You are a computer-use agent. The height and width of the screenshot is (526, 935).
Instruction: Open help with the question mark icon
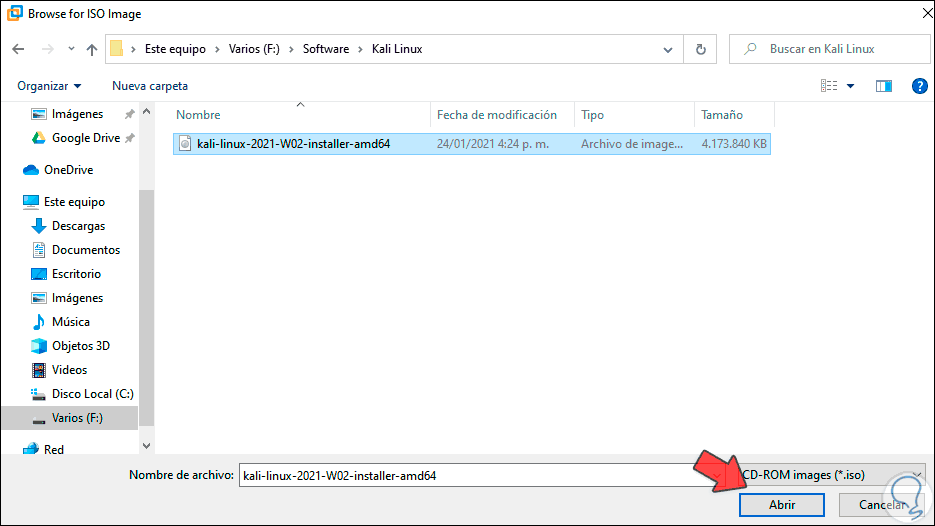pos(919,86)
